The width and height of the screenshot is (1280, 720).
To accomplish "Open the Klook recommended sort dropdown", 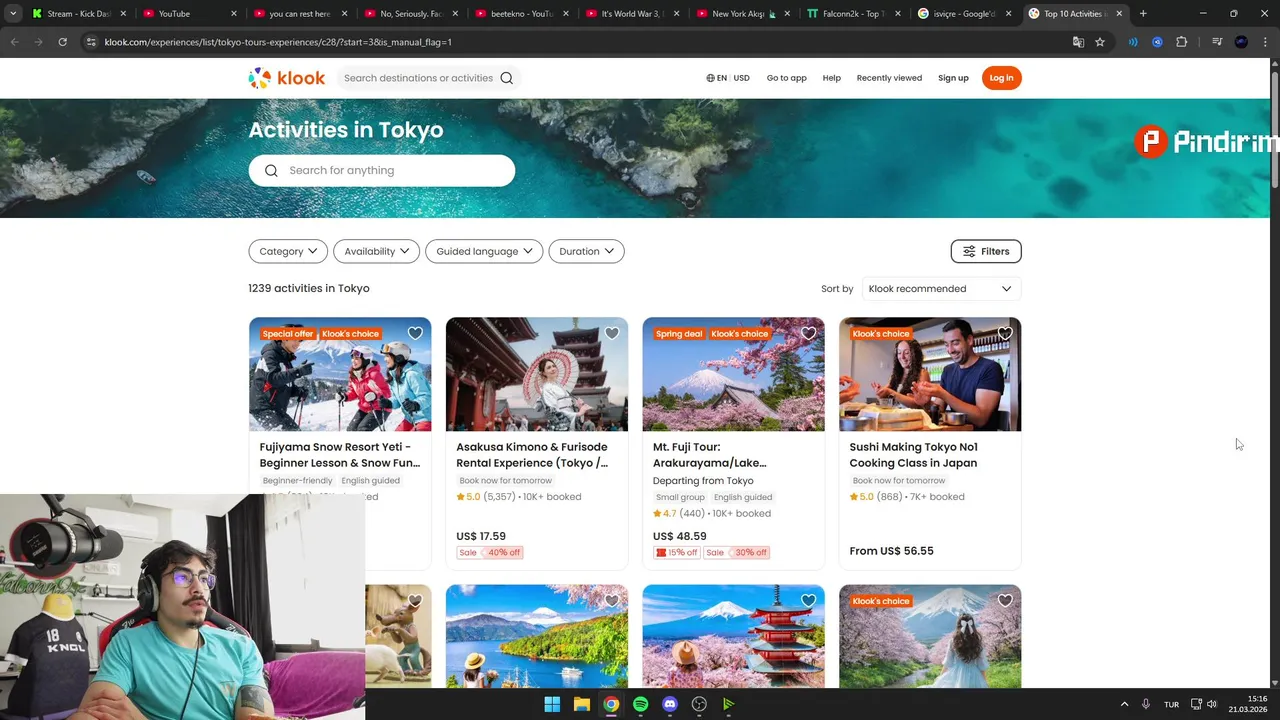I will point(941,289).
